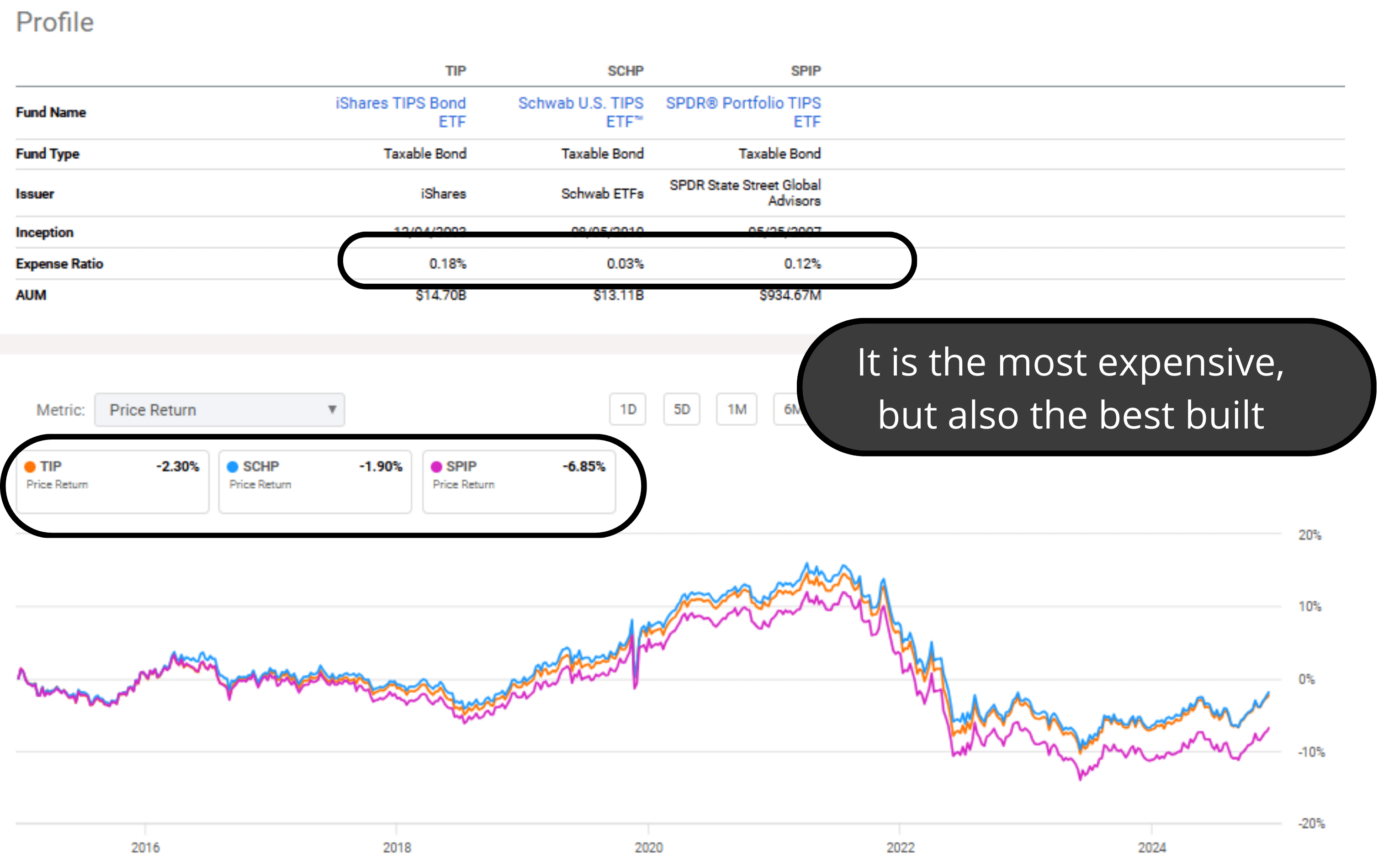1378x868 pixels.
Task: Toggle the TIP -2.30% Price Return card
Action: tap(113, 481)
